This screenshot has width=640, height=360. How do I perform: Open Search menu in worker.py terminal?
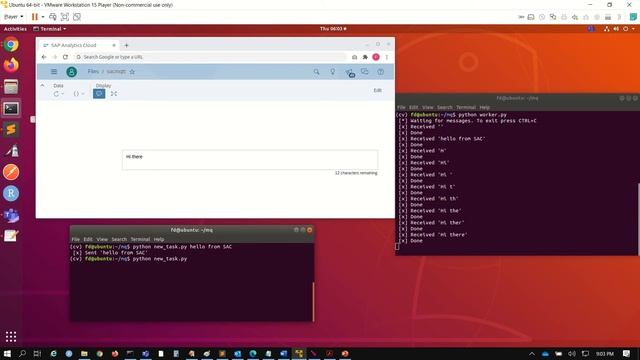pyautogui.click(x=444, y=107)
